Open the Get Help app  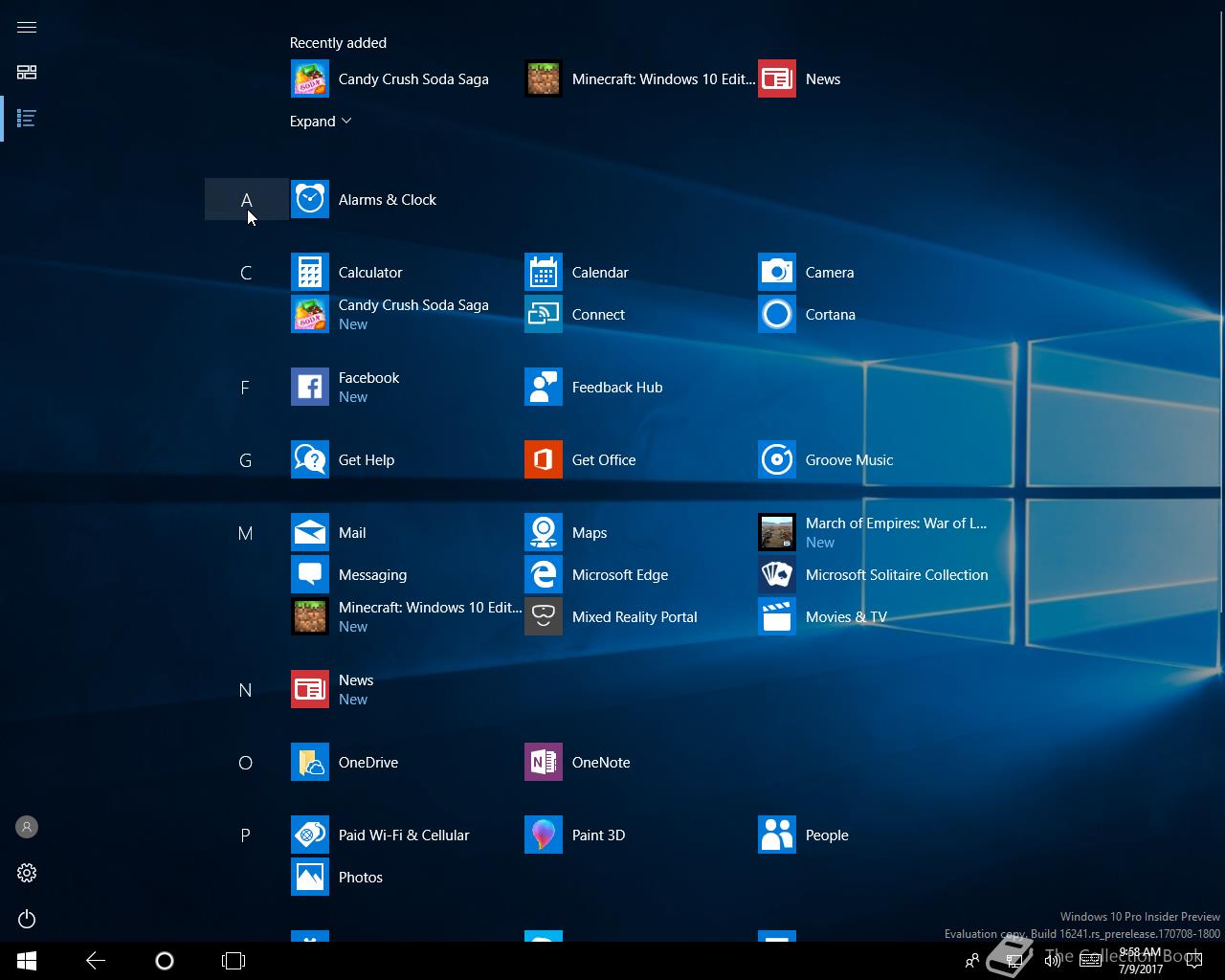point(405,459)
